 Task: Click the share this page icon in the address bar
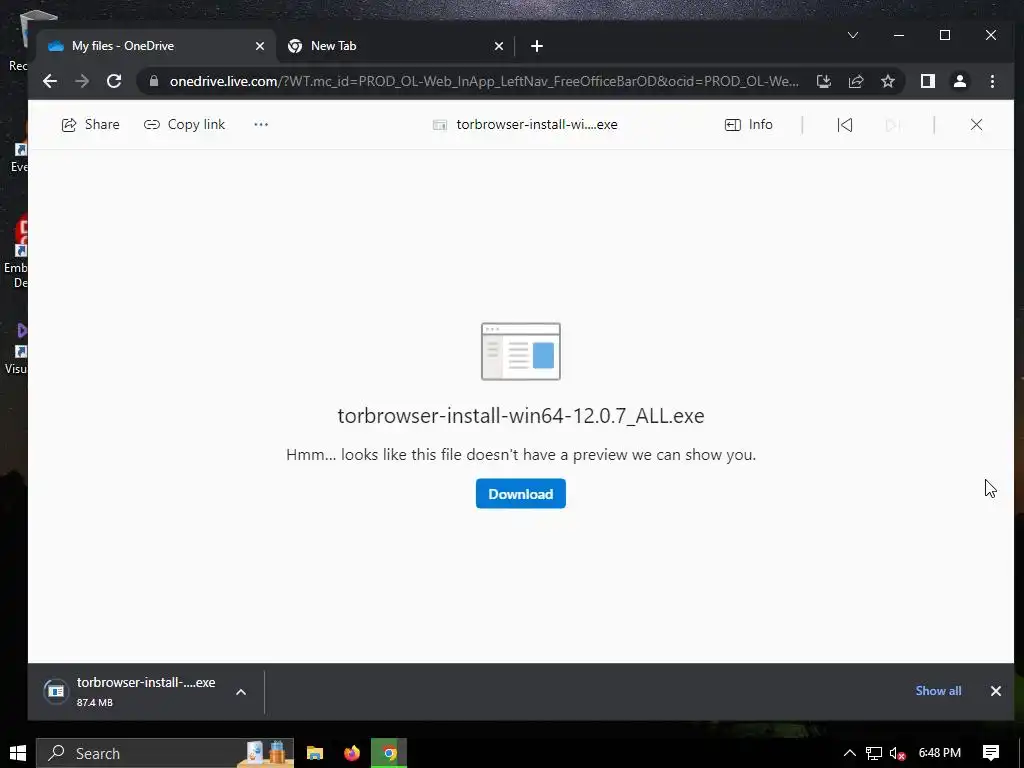856,81
